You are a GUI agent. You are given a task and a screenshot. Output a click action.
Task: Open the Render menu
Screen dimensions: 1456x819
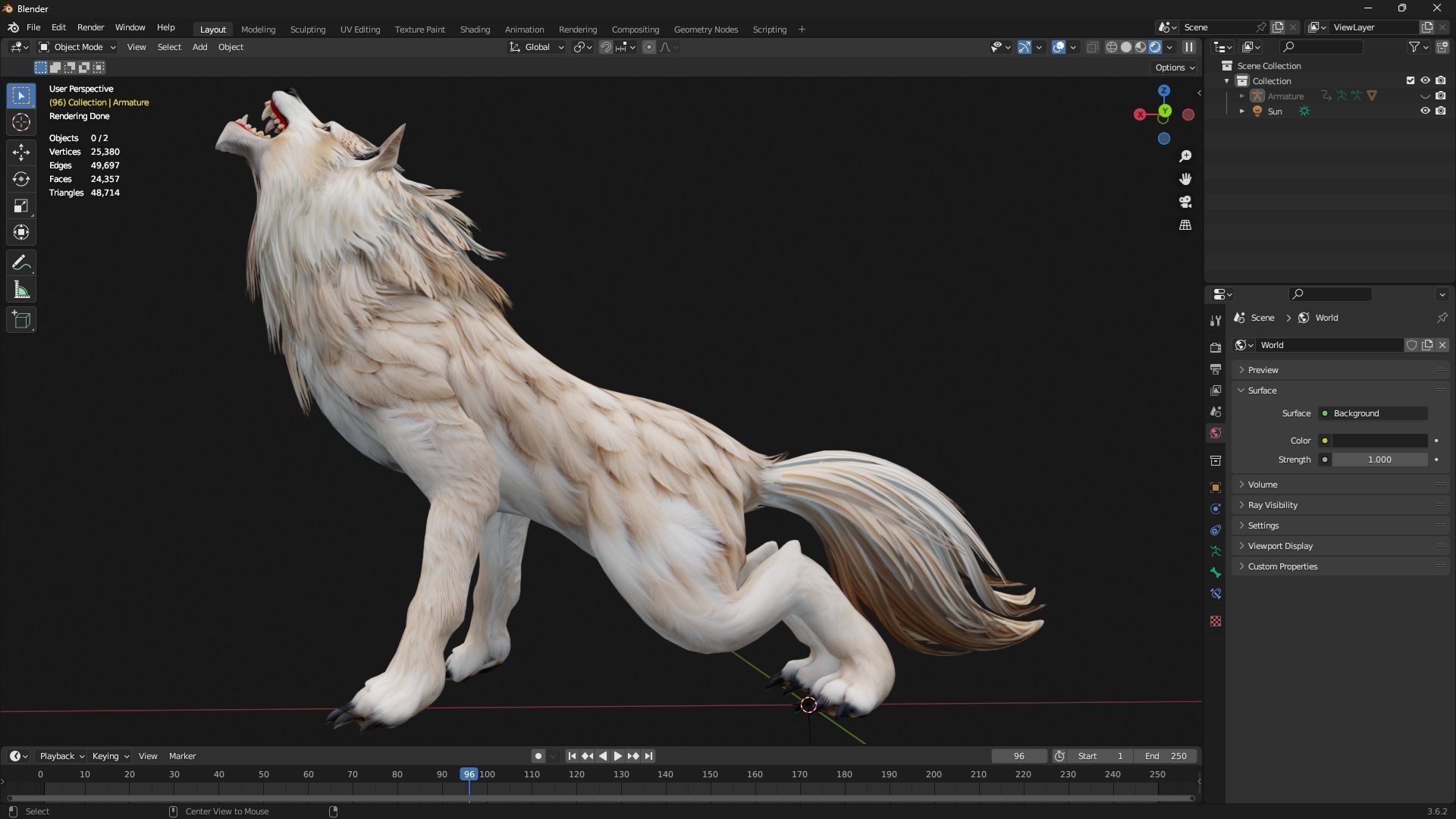[90, 27]
